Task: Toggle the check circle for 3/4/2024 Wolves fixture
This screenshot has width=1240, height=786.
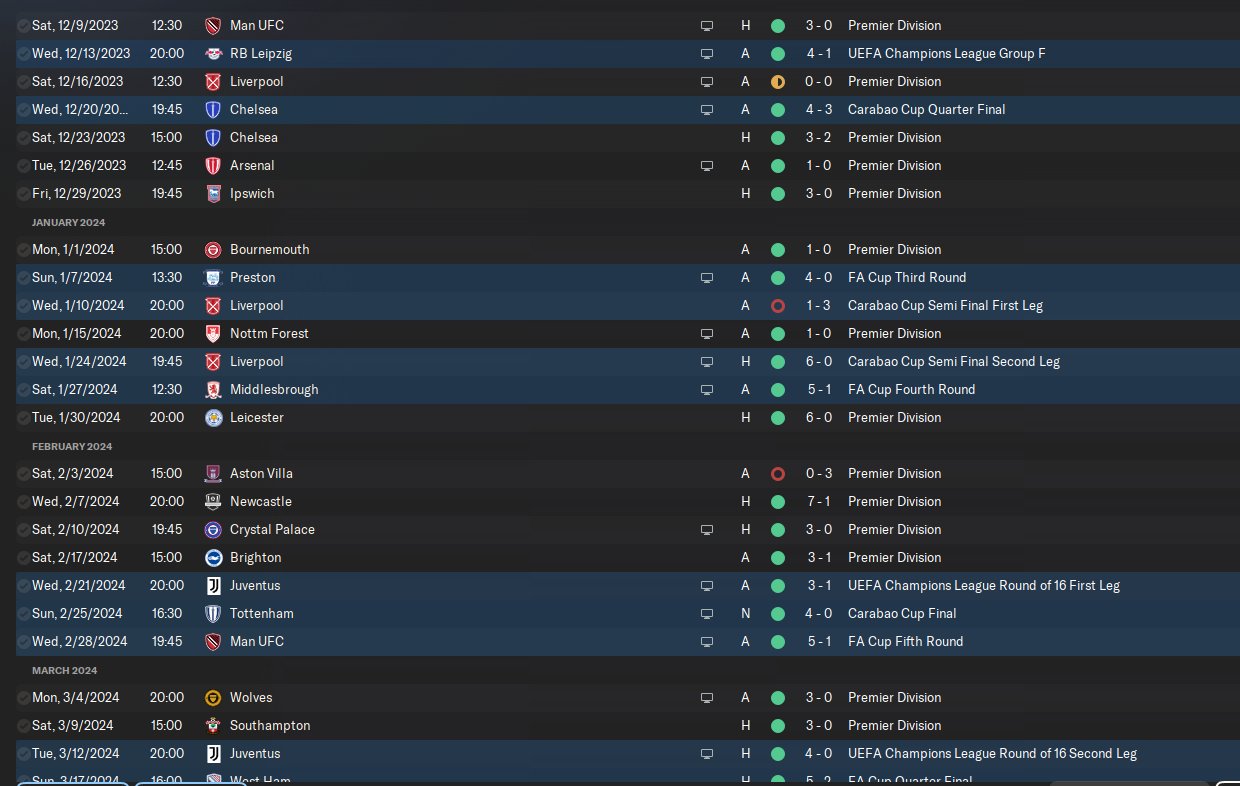Action: coord(24,697)
